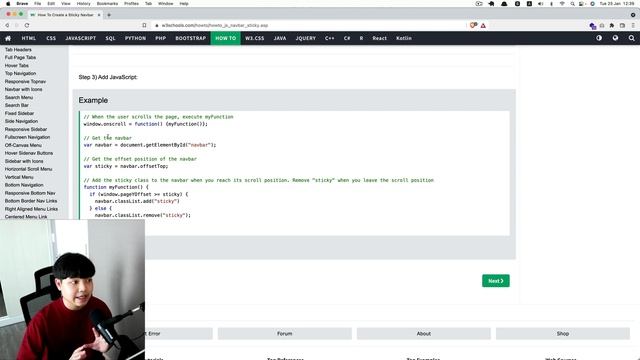The image size is (640, 360).
Task: Click the Forum button
Action: (x=284, y=333)
